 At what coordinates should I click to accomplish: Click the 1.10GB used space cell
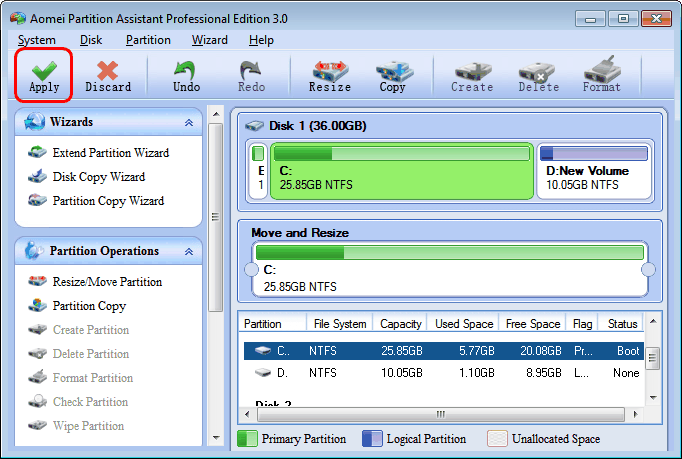477,373
